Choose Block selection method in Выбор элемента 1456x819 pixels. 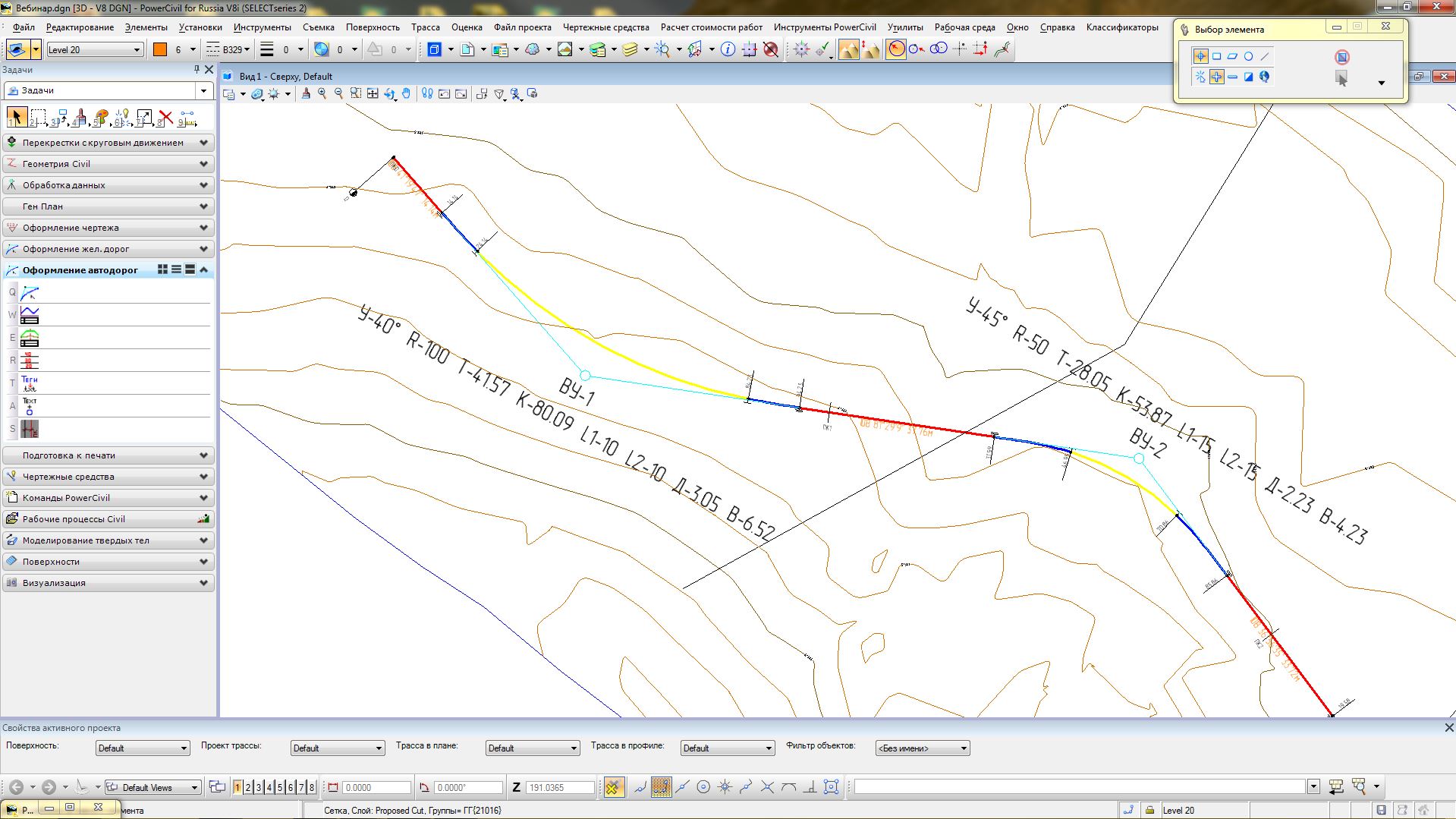pos(1216,56)
